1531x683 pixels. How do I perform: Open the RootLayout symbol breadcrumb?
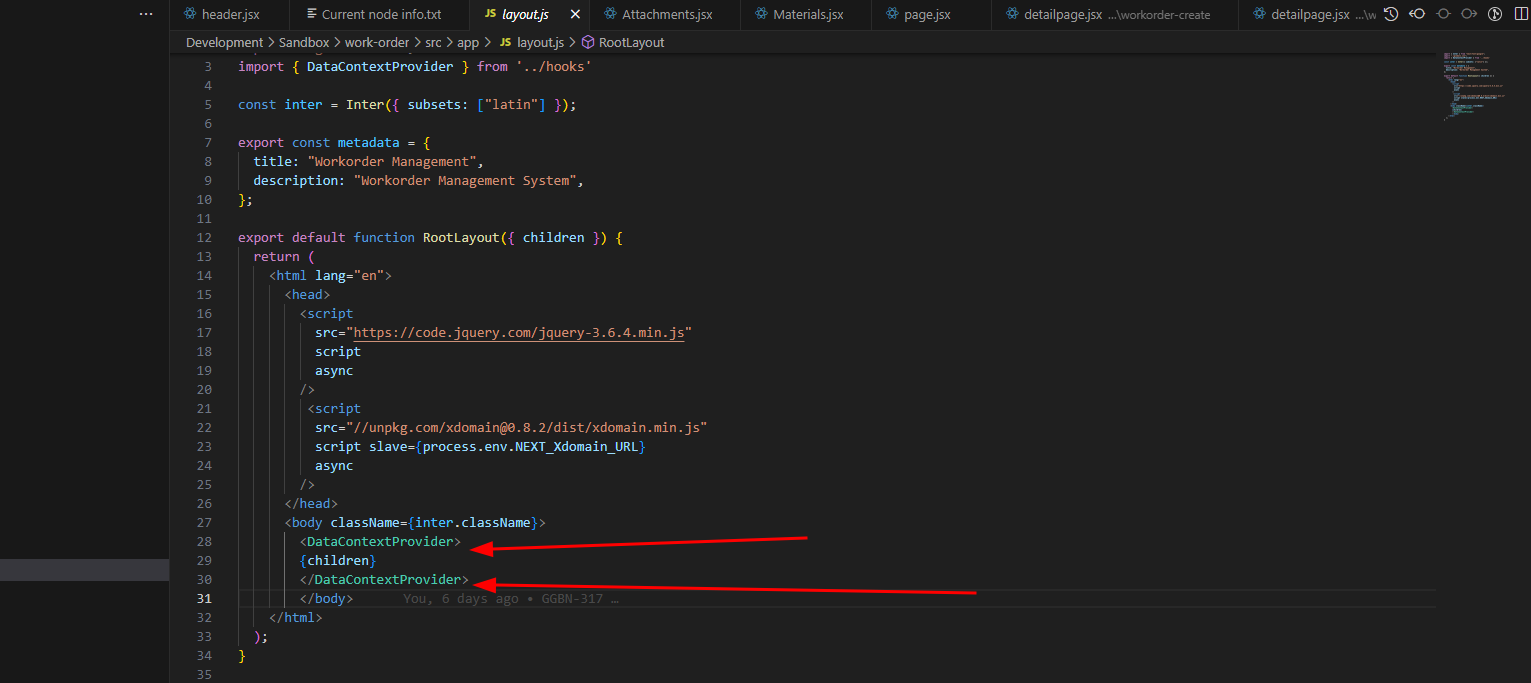click(x=631, y=43)
